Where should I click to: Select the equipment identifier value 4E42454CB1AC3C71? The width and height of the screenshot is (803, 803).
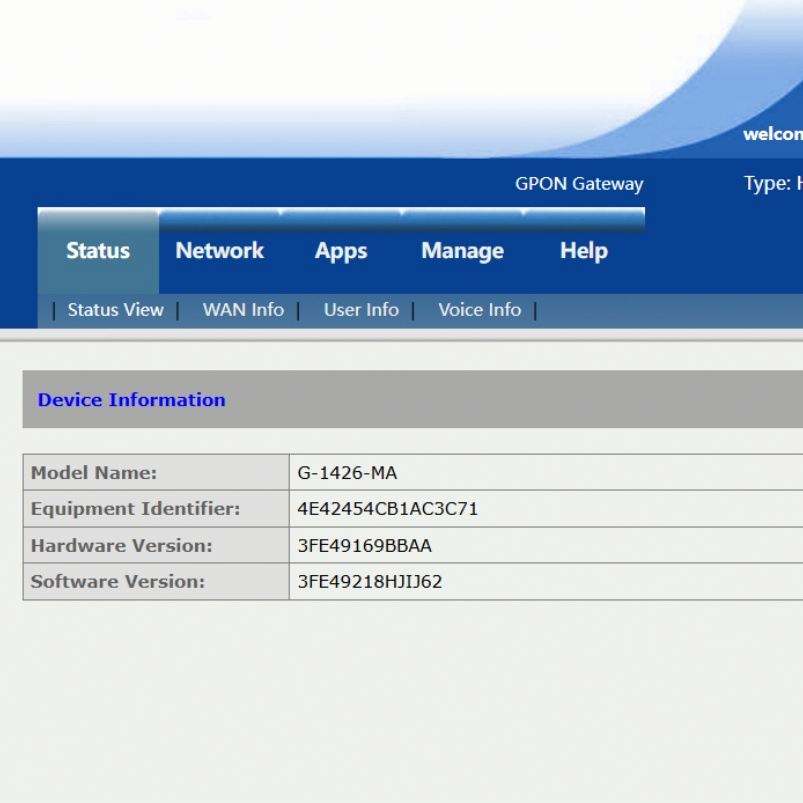(388, 509)
